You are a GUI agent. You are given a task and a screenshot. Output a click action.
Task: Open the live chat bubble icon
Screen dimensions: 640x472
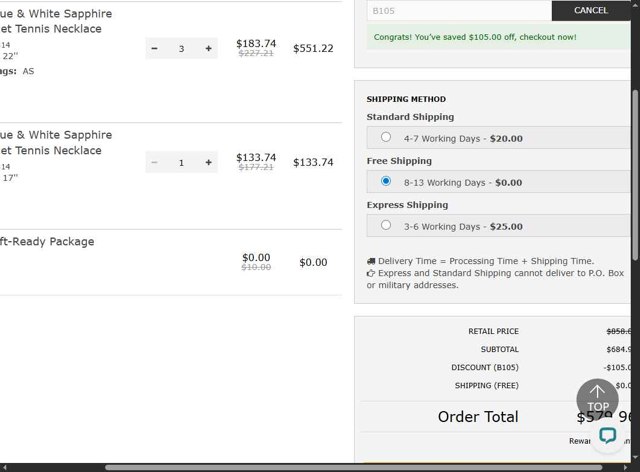[x=607, y=435]
